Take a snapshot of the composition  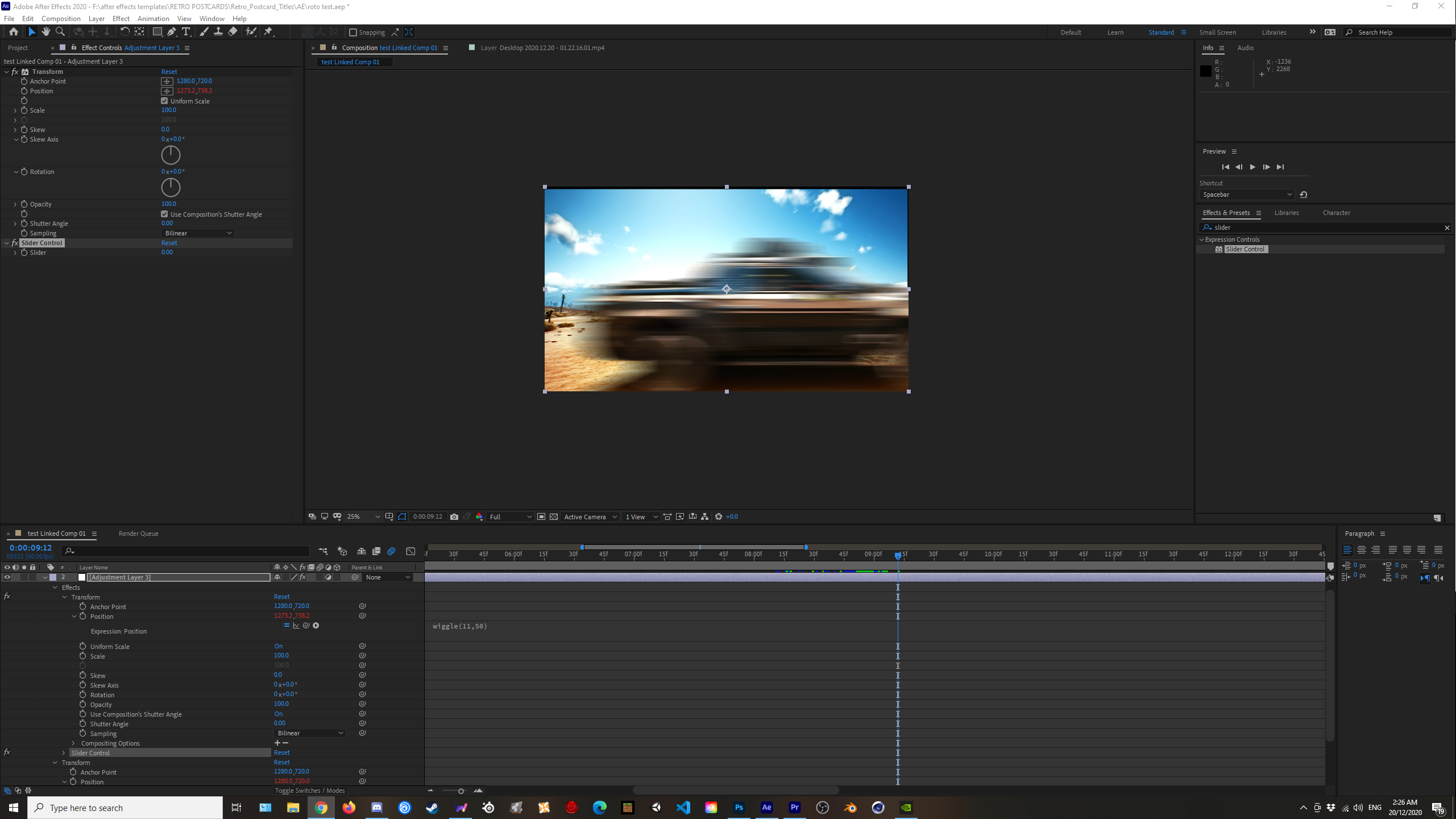(x=454, y=516)
